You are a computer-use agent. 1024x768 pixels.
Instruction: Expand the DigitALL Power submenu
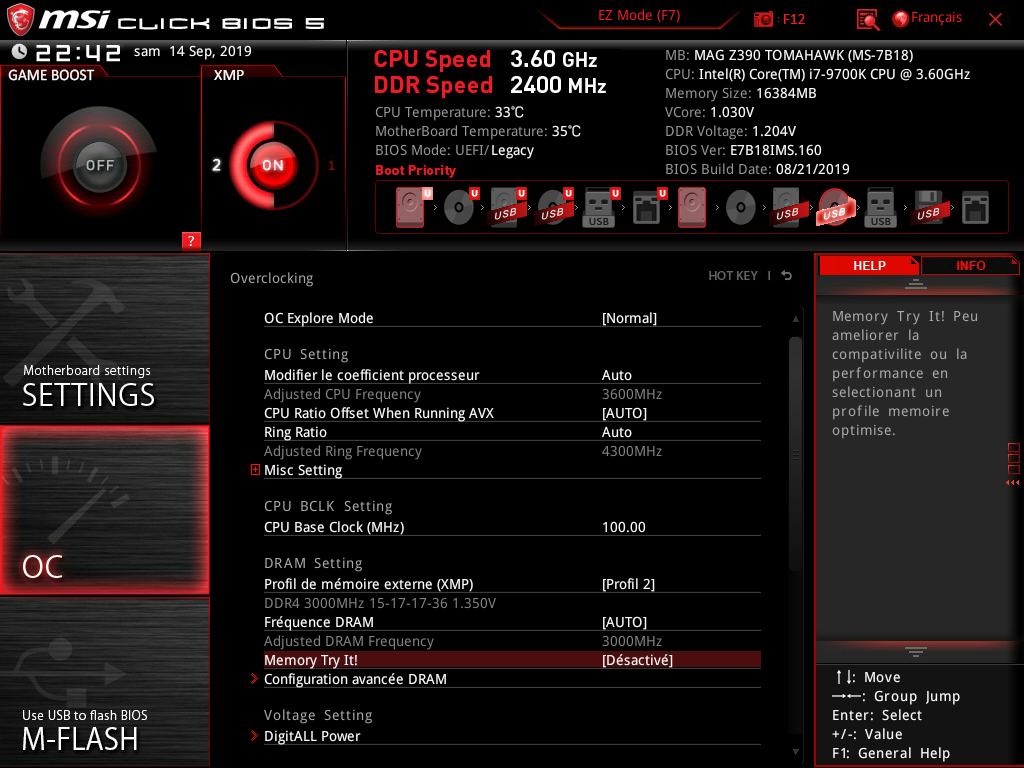[x=312, y=736]
